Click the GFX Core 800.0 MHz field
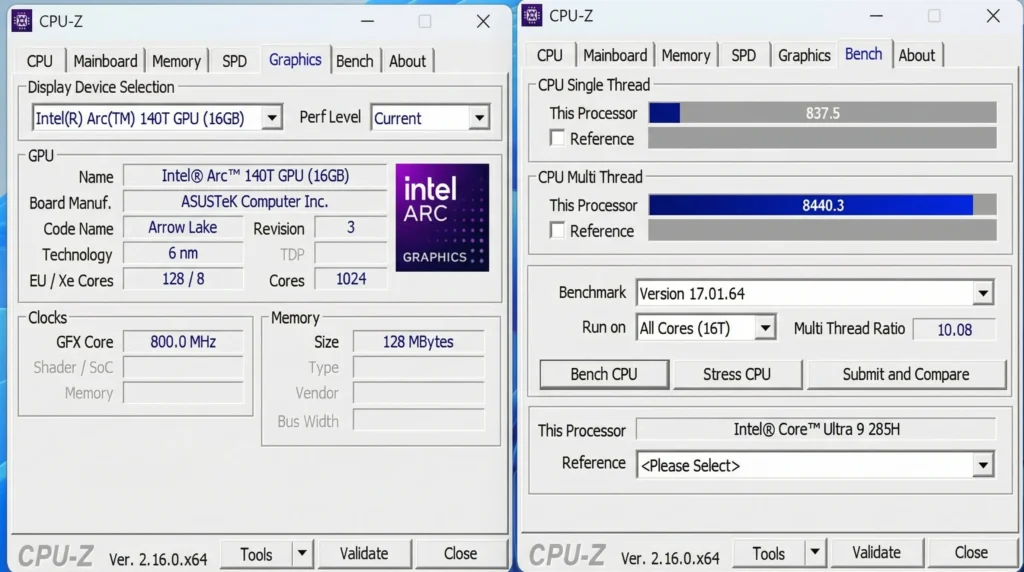Image resolution: width=1024 pixels, height=572 pixels. (x=182, y=342)
